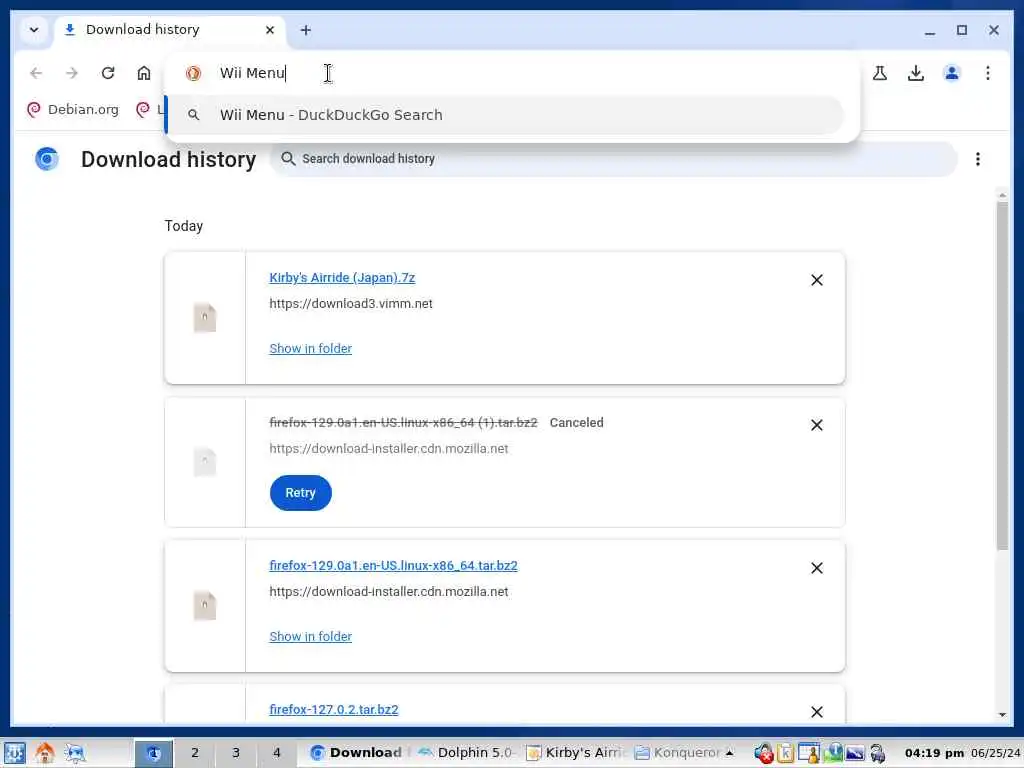
Task: Open the user profile avatar
Action: click(952, 73)
